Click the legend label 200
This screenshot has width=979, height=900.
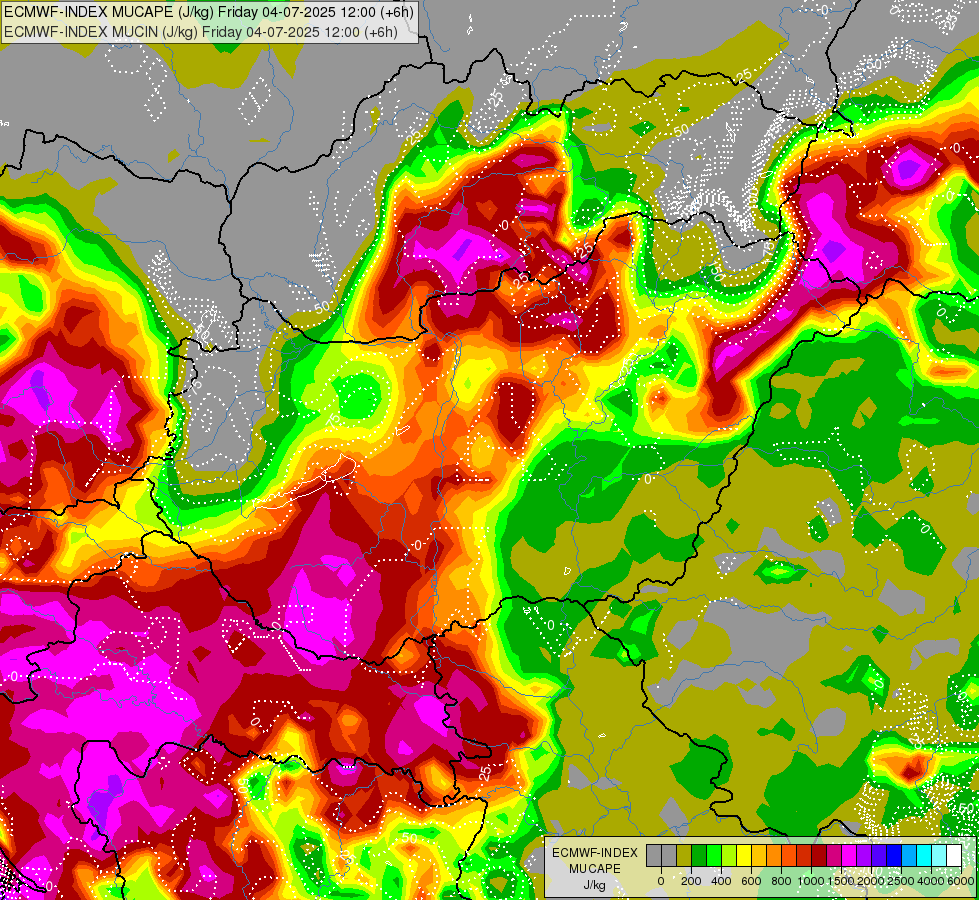[691, 881]
